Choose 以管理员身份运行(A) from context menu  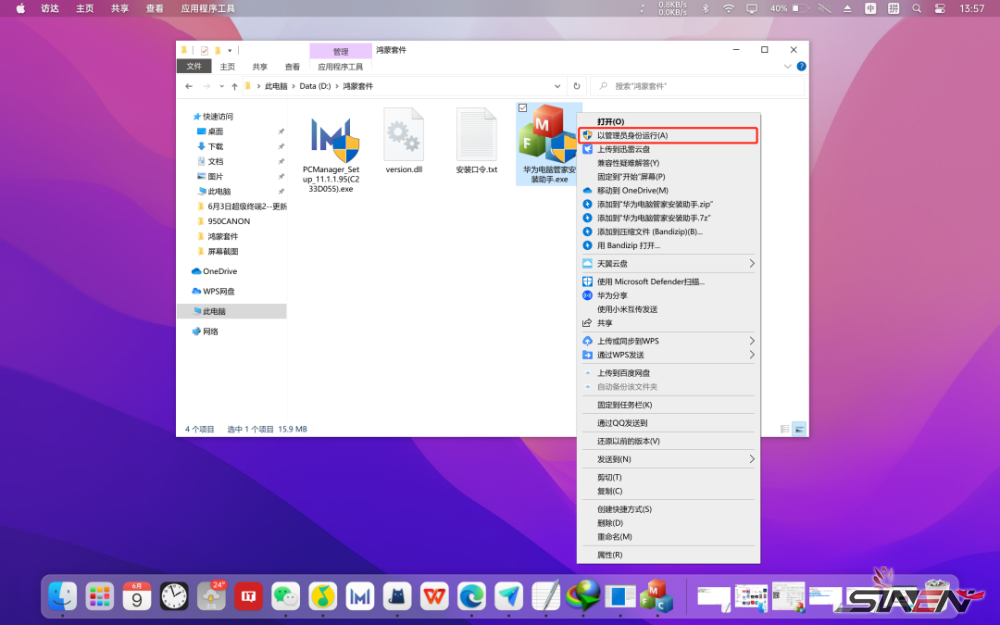(x=668, y=135)
